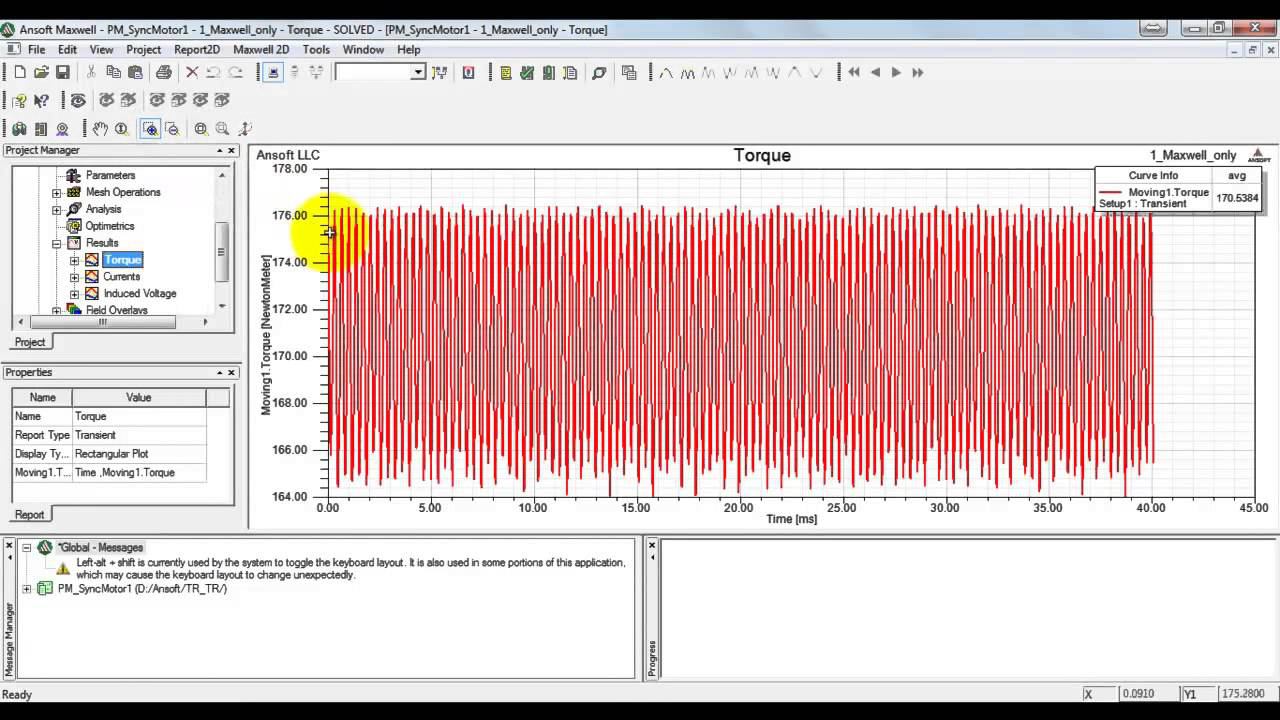
Task: Click the Redo arrow icon
Action: 236,72
